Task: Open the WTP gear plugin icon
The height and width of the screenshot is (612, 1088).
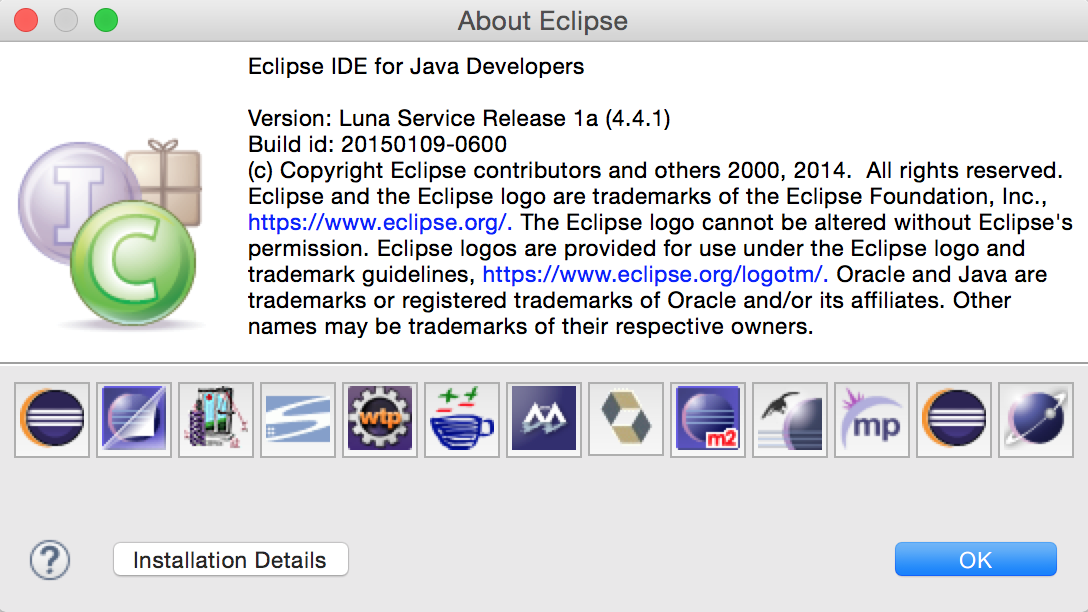Action: coord(380,420)
